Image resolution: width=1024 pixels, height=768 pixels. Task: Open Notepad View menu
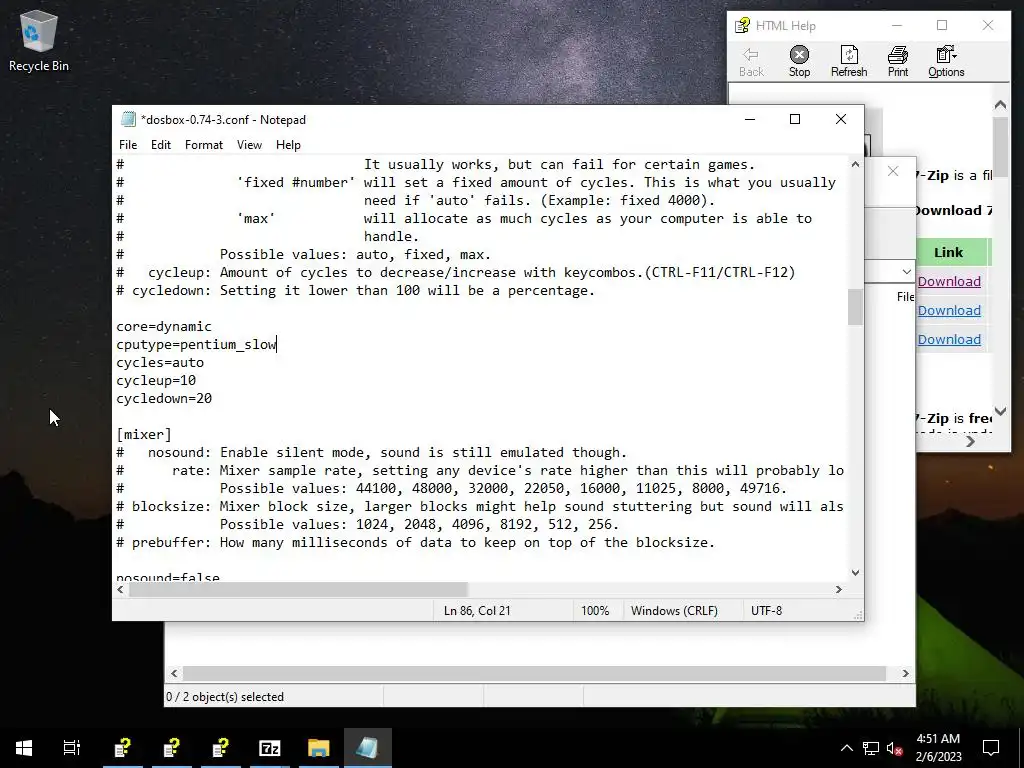[x=249, y=145]
